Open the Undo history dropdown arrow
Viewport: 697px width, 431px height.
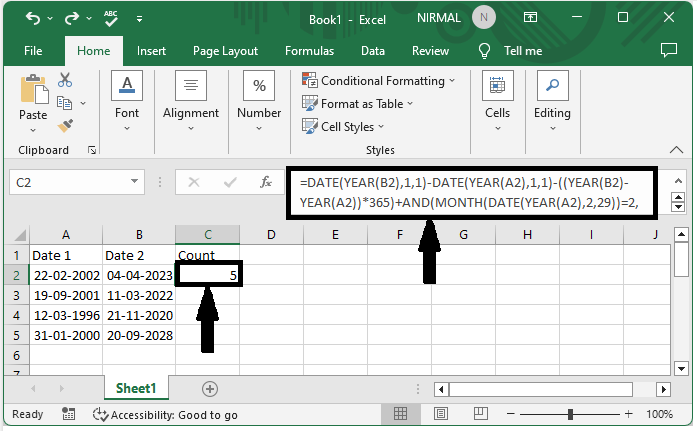[x=50, y=19]
